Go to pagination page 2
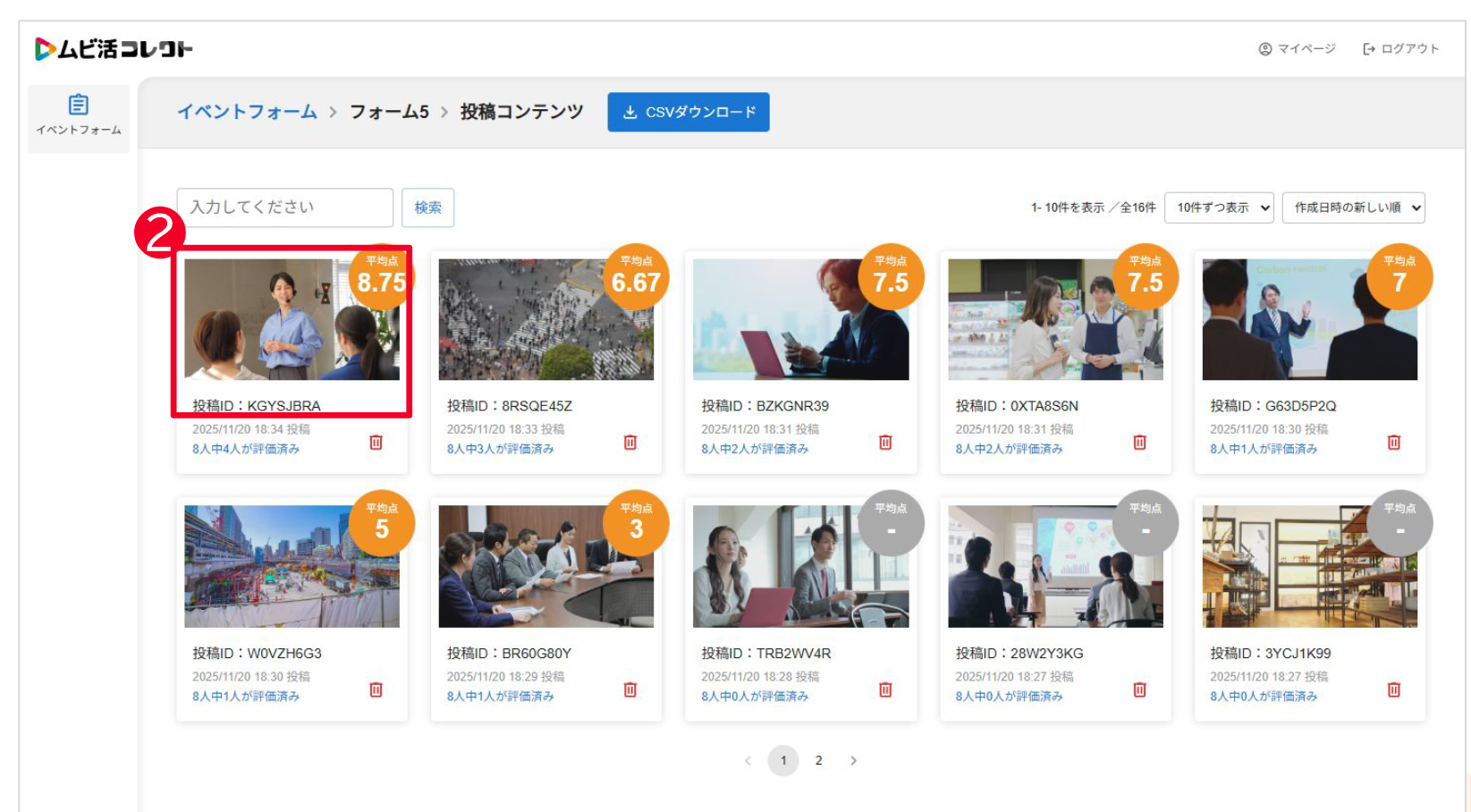Image resolution: width=1471 pixels, height=812 pixels. click(x=818, y=761)
